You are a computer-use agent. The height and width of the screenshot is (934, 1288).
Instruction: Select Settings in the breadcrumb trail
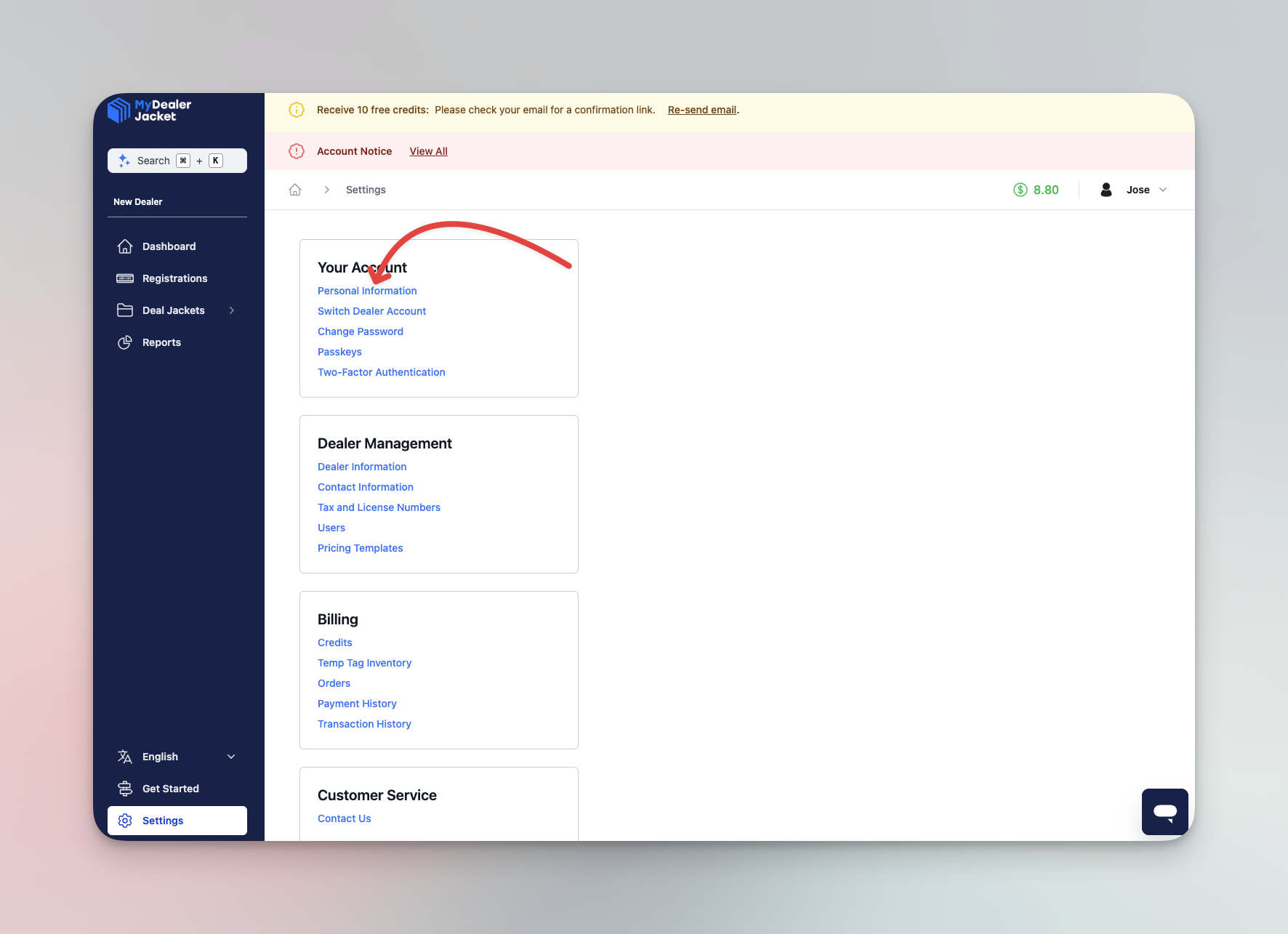coord(366,189)
